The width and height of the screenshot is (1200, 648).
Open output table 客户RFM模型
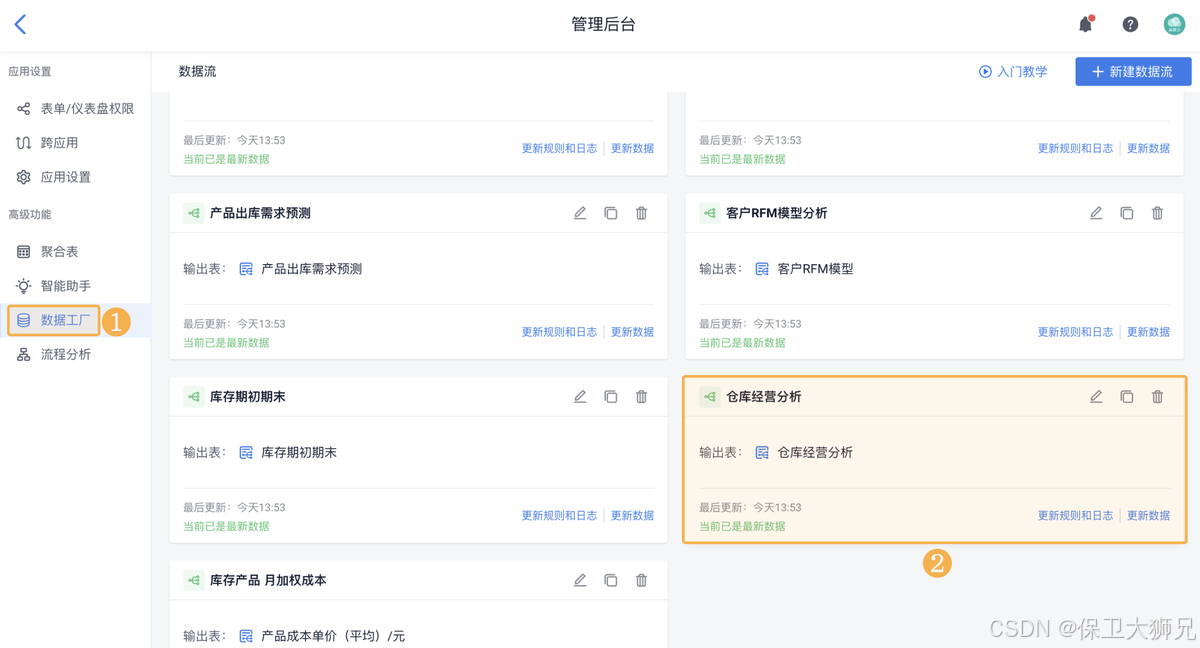click(815, 269)
